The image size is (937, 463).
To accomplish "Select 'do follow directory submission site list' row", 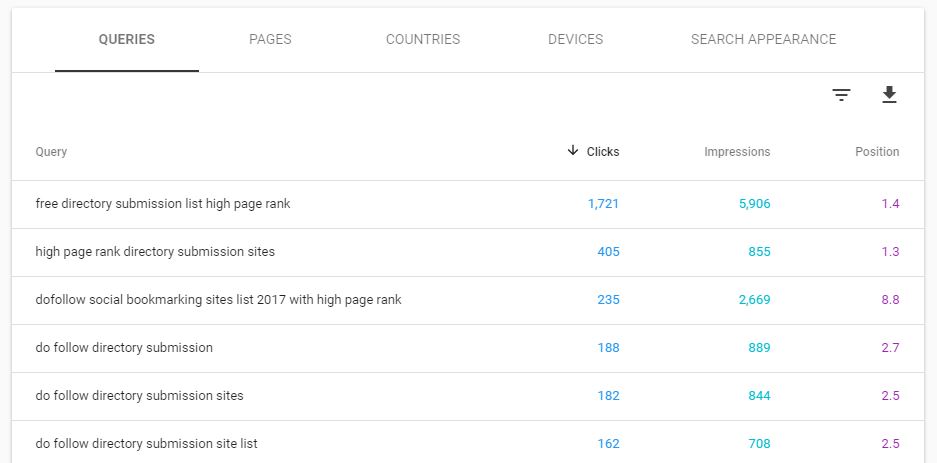I will click(468, 442).
